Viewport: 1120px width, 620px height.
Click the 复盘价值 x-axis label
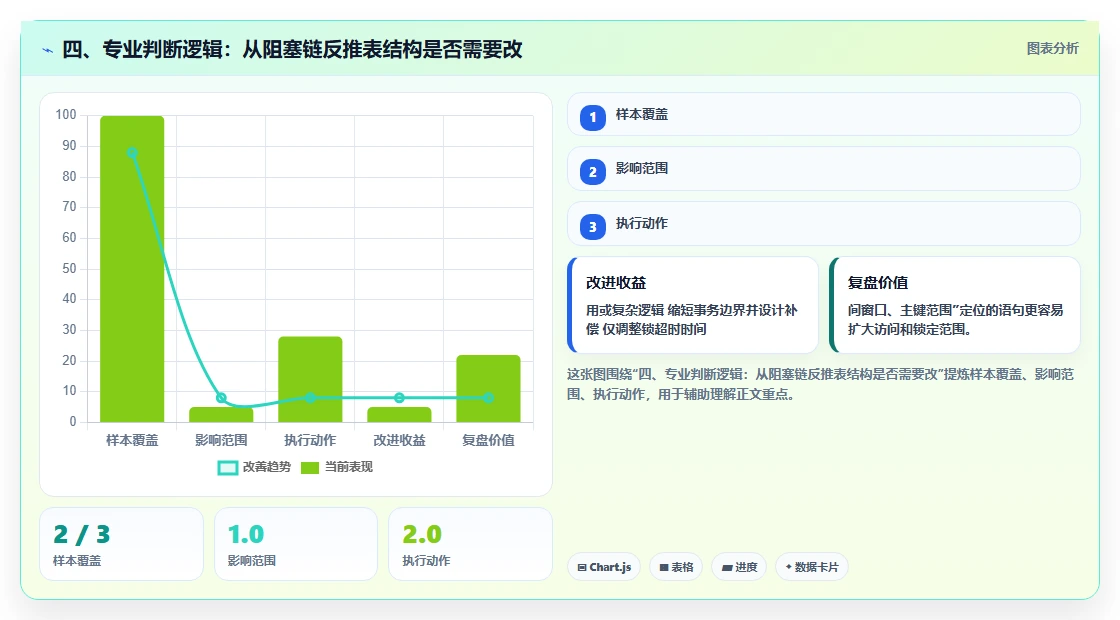click(x=489, y=441)
